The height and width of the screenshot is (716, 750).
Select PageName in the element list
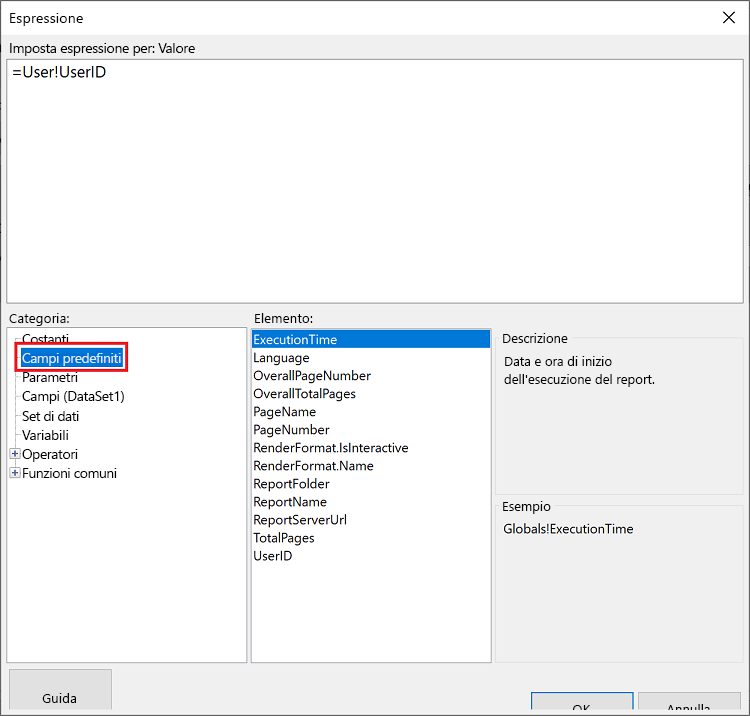point(371,412)
